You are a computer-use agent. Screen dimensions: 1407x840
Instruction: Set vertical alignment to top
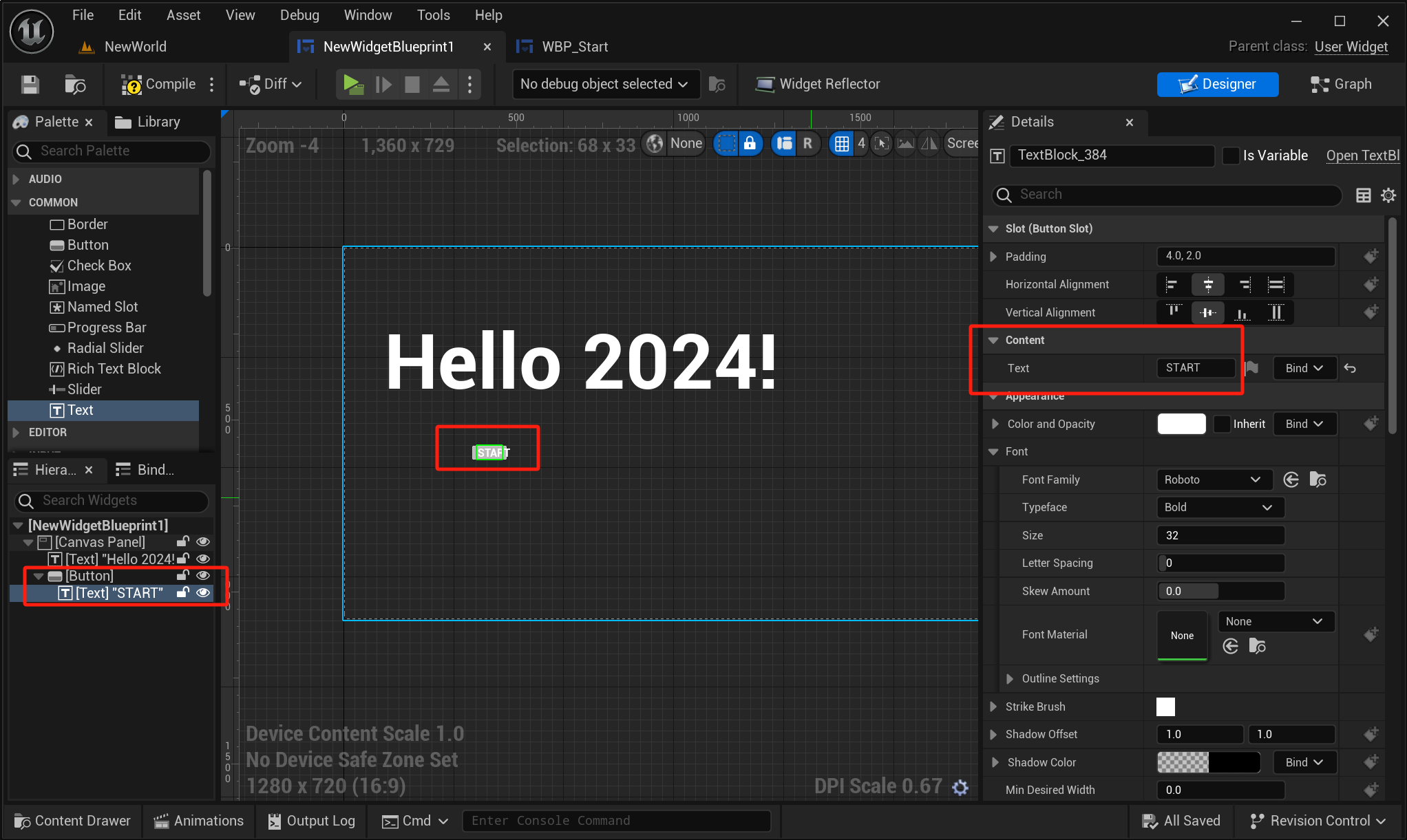point(1174,312)
